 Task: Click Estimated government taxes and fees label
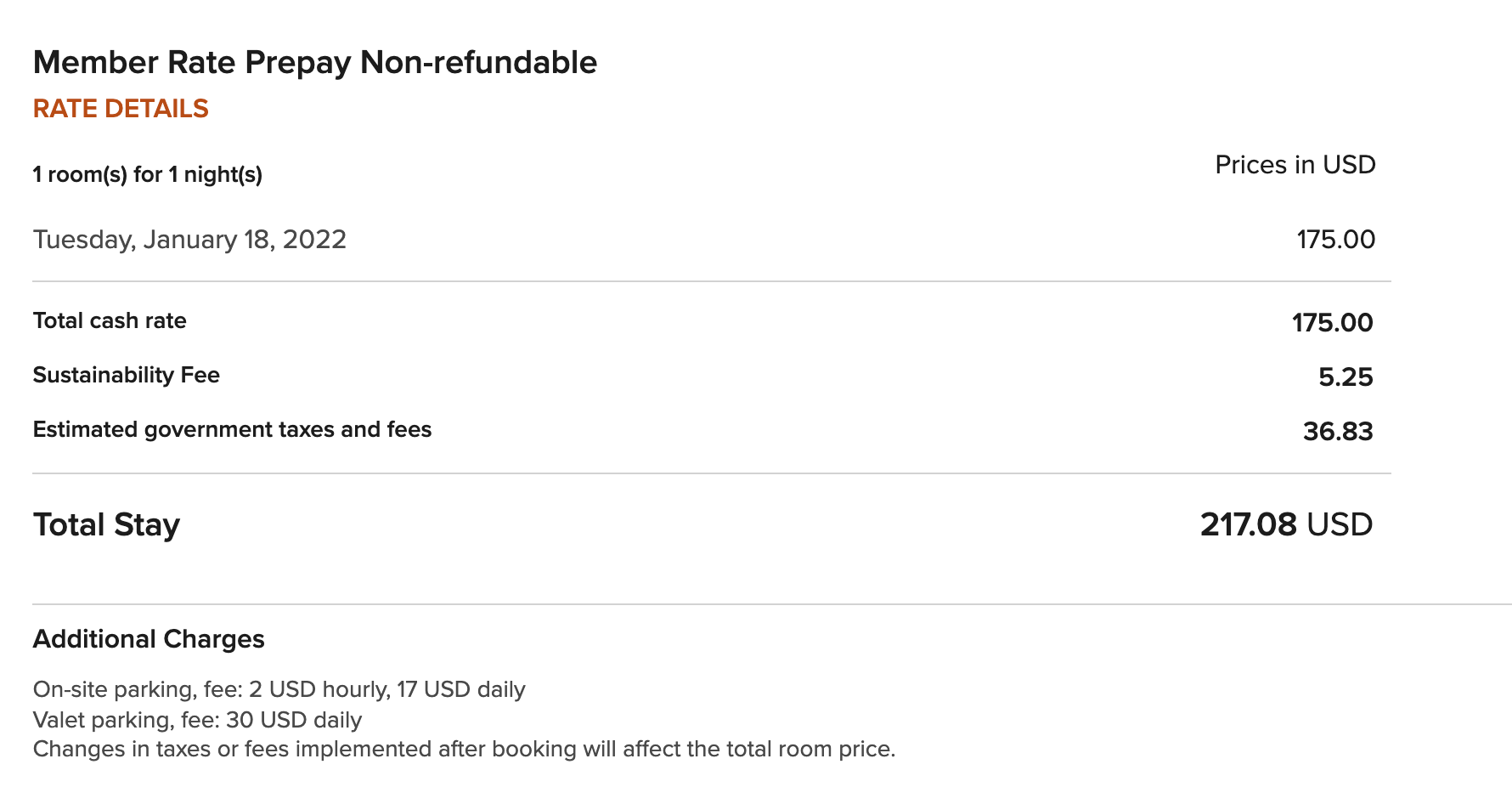pos(232,430)
